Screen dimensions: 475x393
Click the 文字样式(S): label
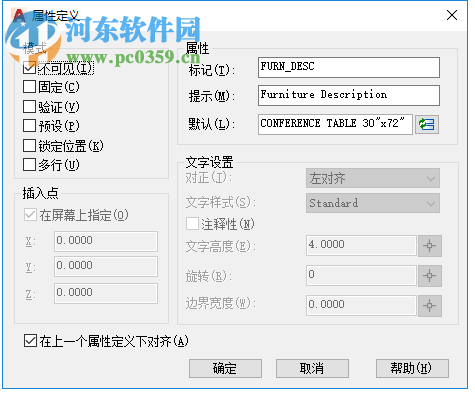[221, 202]
